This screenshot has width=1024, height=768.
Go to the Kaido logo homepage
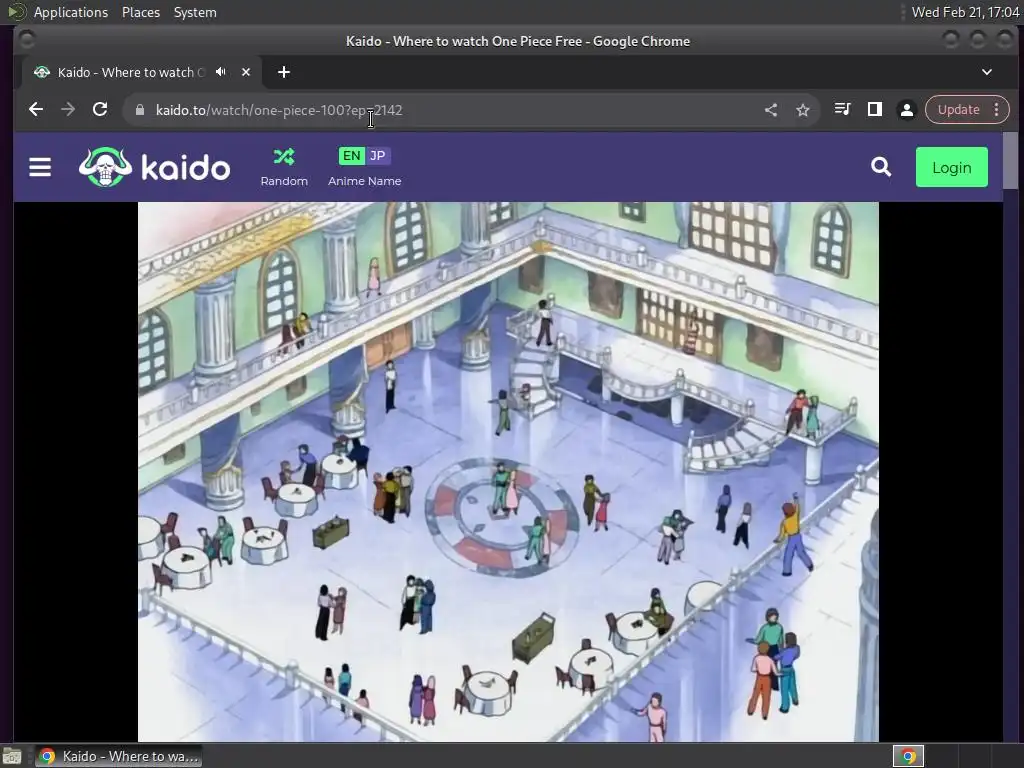click(x=155, y=167)
